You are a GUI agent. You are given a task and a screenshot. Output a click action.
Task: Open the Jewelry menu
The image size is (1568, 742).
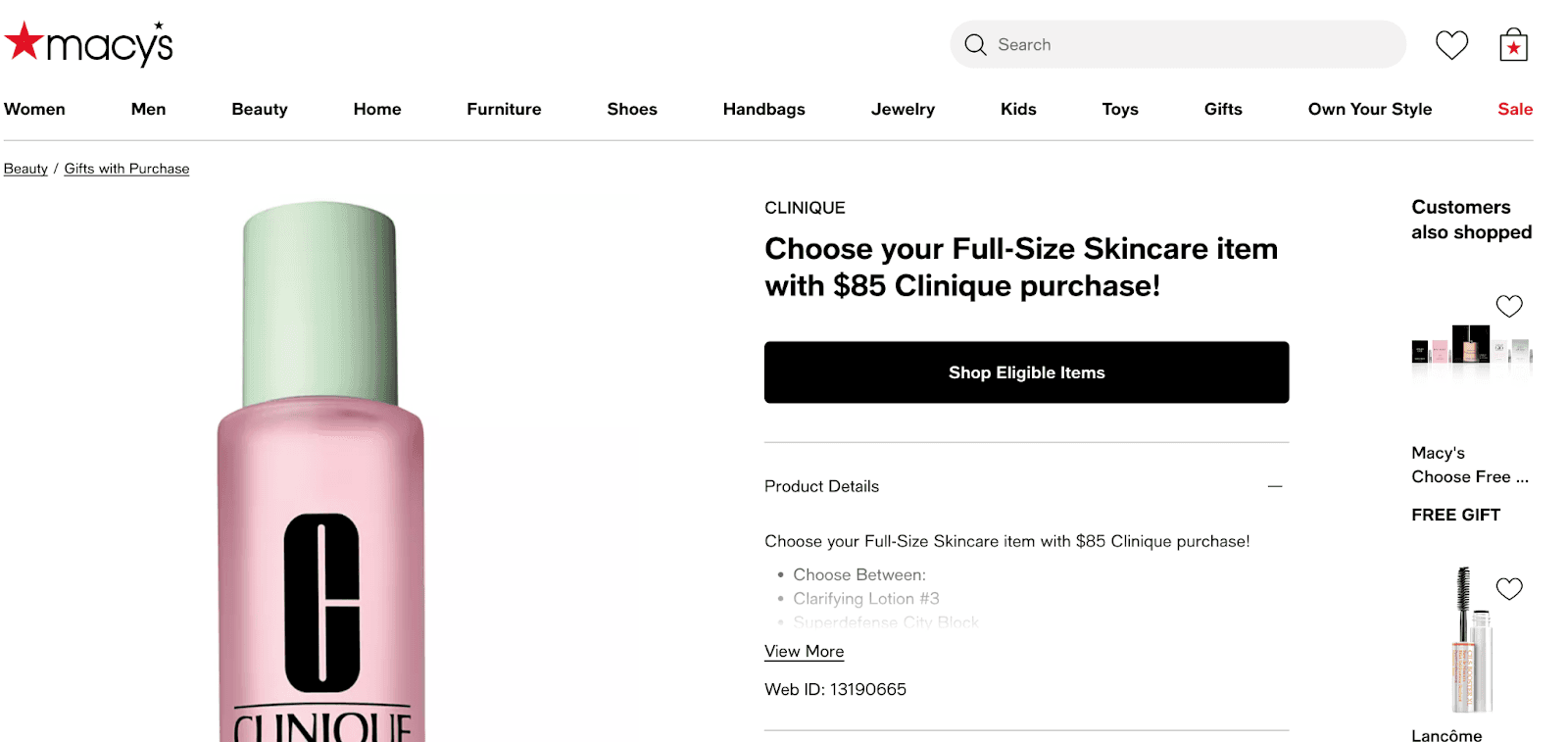[x=903, y=109]
